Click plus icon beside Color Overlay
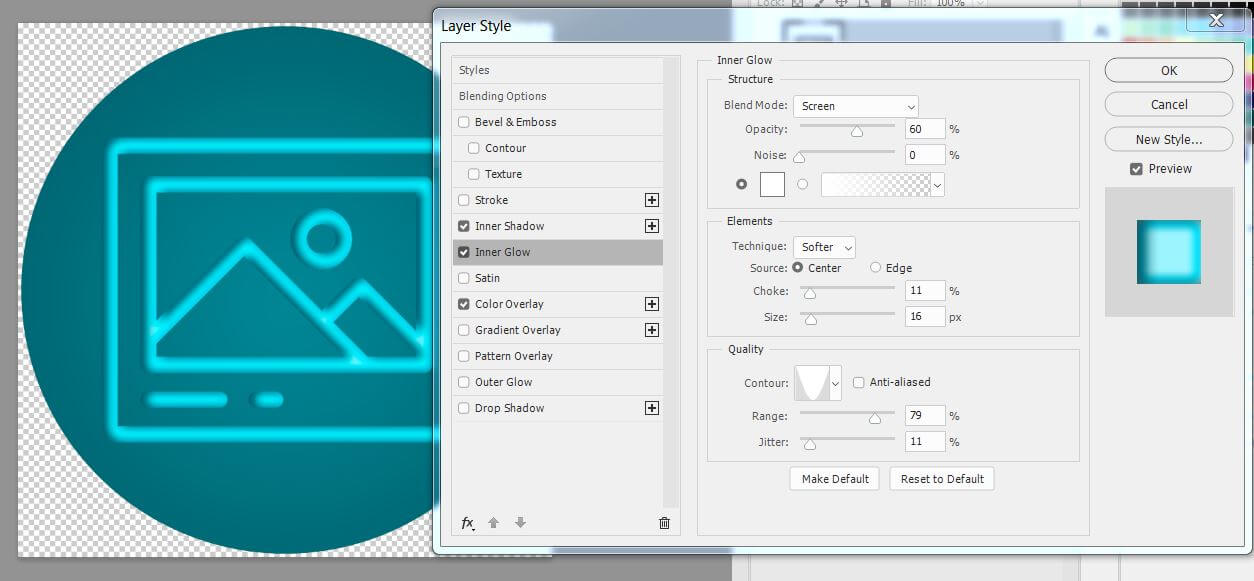Image resolution: width=1254 pixels, height=581 pixels. click(652, 304)
